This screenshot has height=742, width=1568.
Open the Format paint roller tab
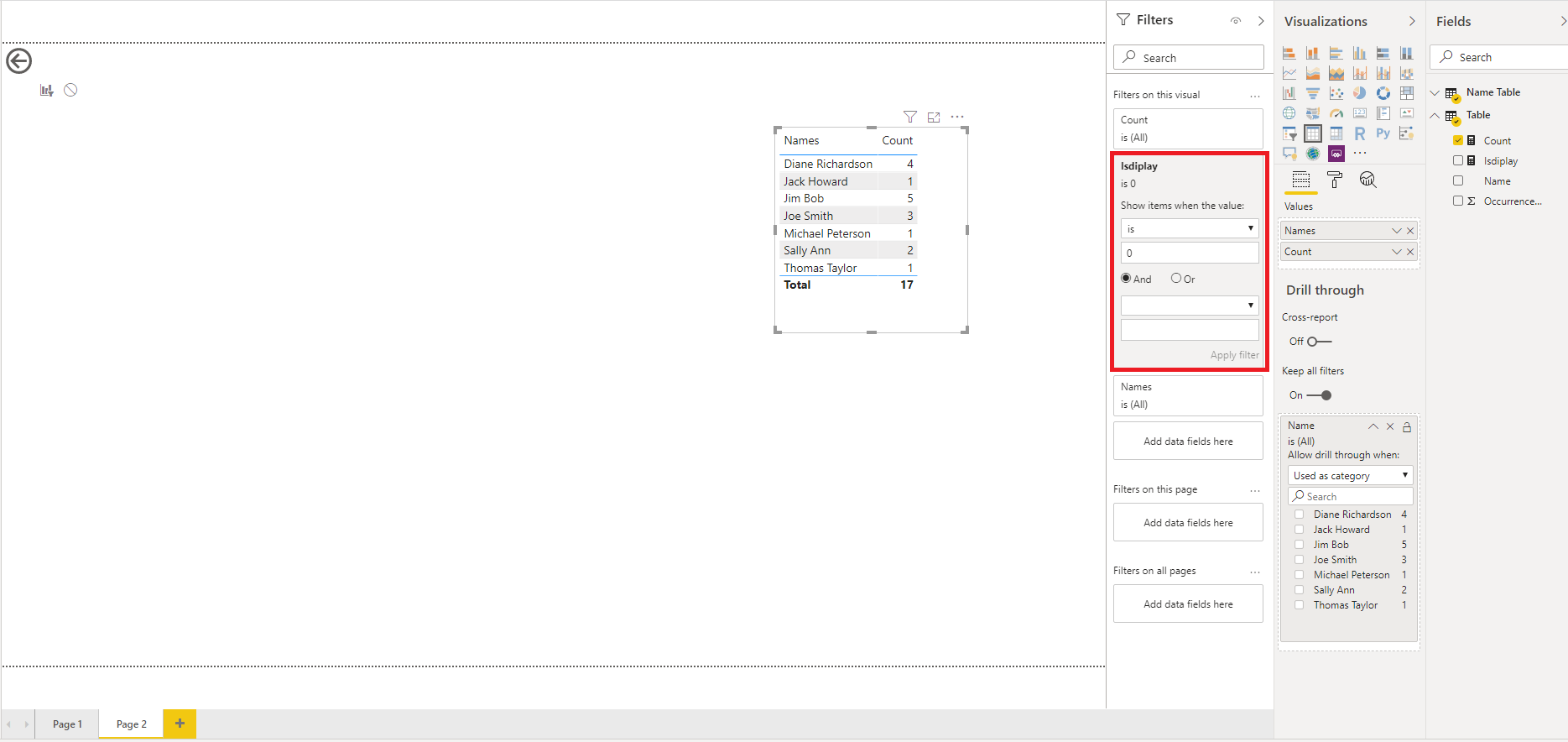coord(1335,180)
